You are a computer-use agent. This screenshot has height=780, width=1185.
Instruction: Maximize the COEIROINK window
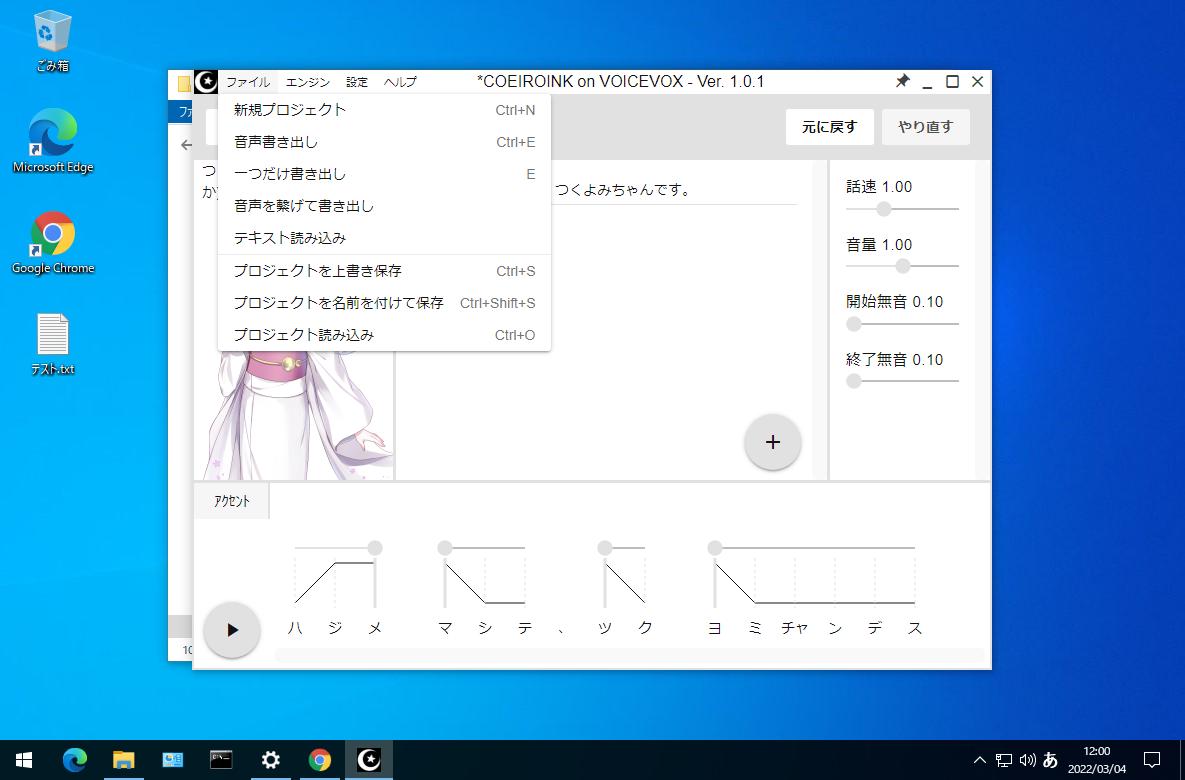pos(952,82)
